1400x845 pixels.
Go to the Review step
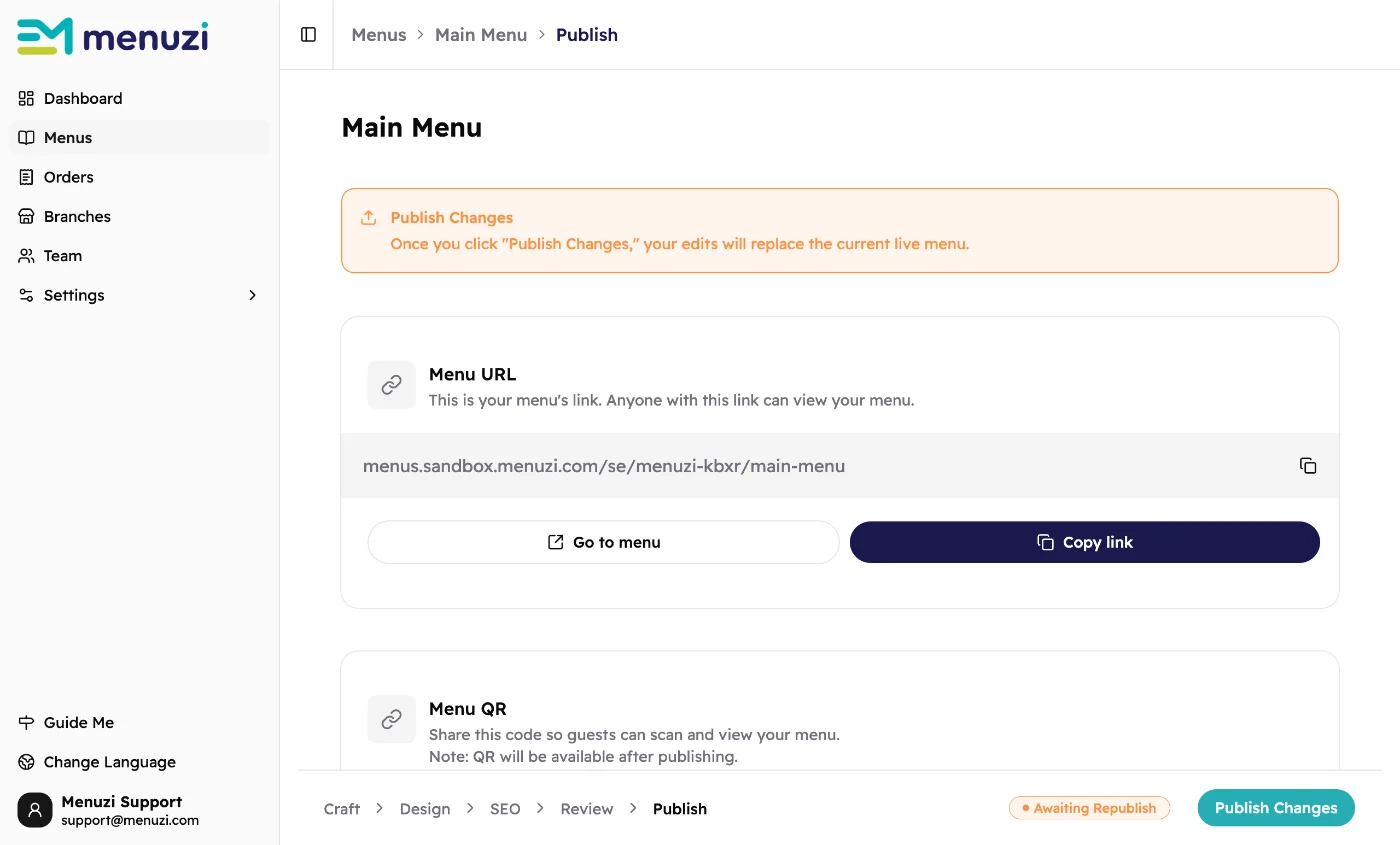[x=587, y=809]
